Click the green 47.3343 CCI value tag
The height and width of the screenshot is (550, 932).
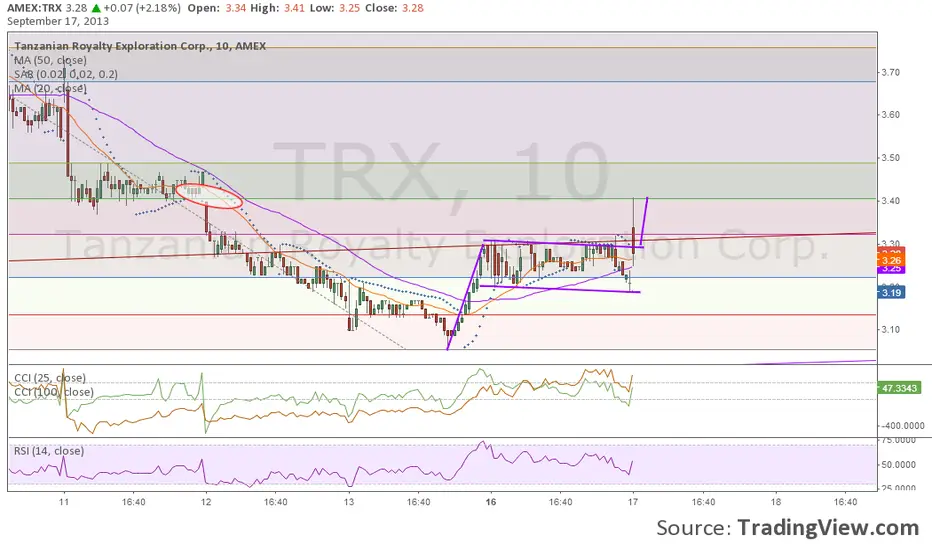point(899,388)
